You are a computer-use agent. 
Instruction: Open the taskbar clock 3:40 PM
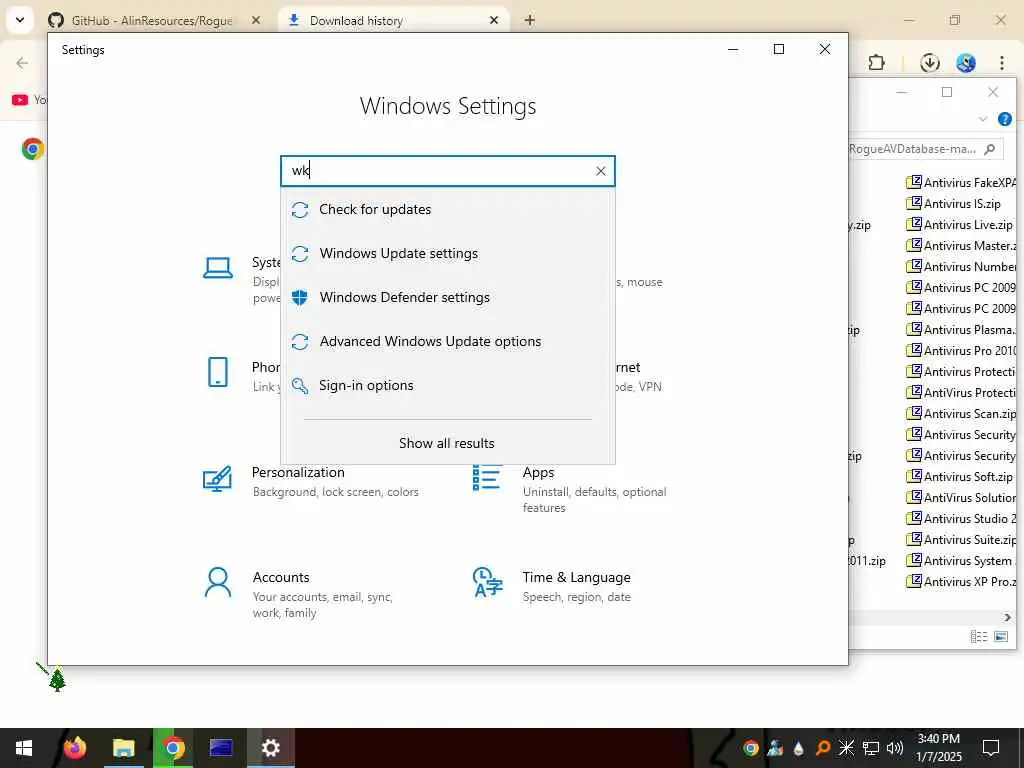938,748
